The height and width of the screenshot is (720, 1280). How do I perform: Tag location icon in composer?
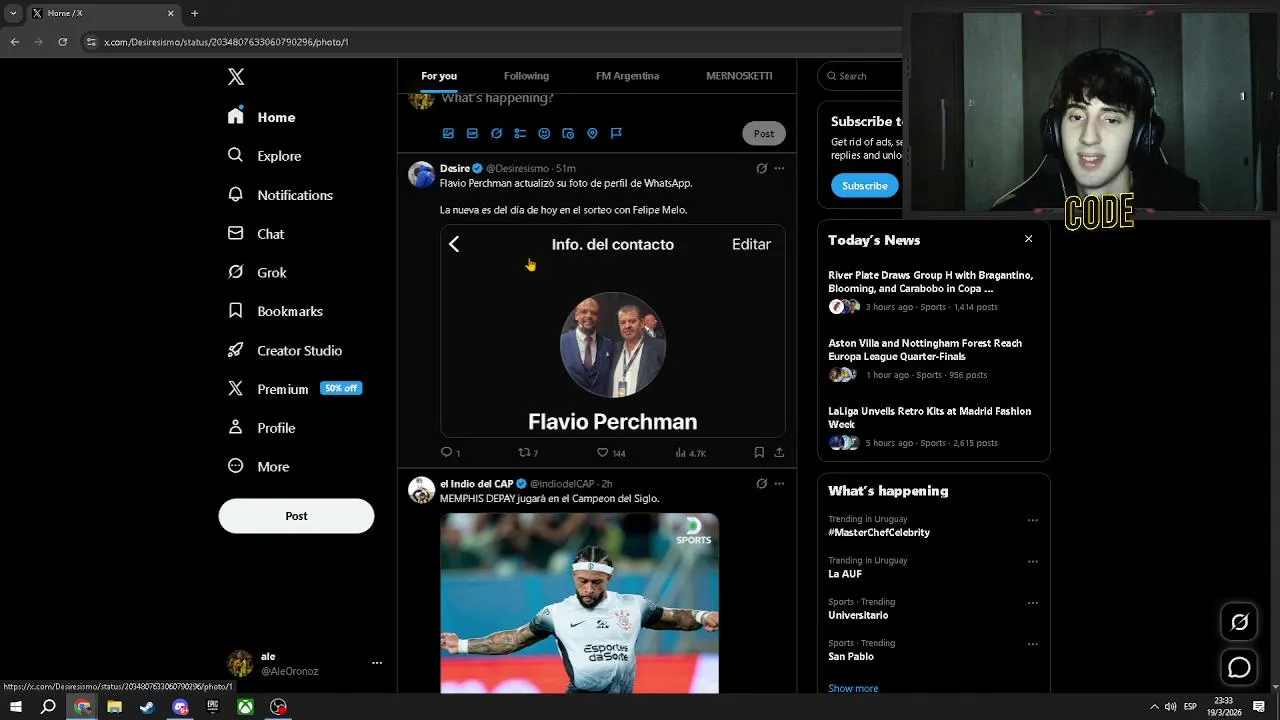592,133
